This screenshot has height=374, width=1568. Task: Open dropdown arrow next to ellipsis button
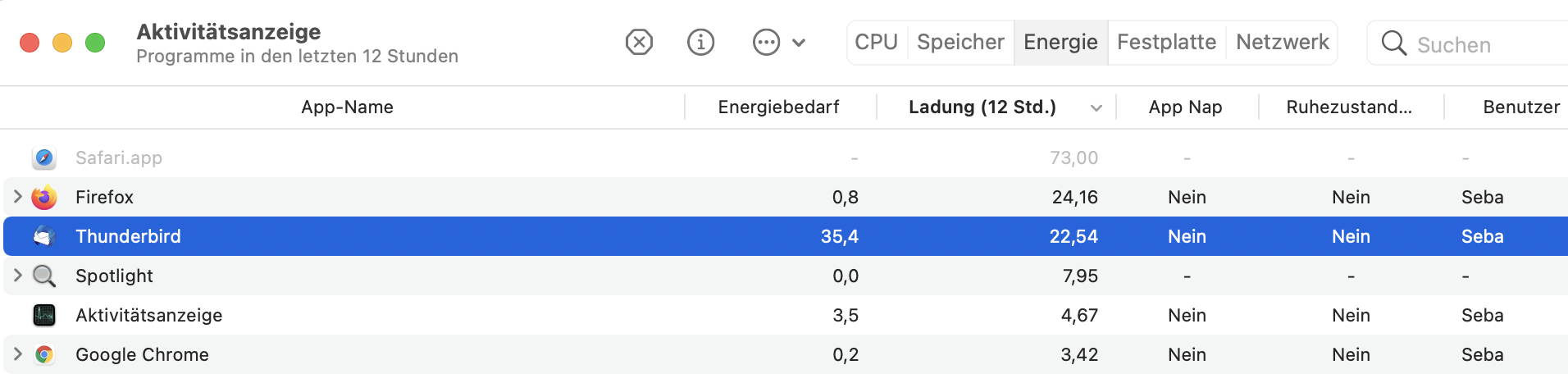799,43
